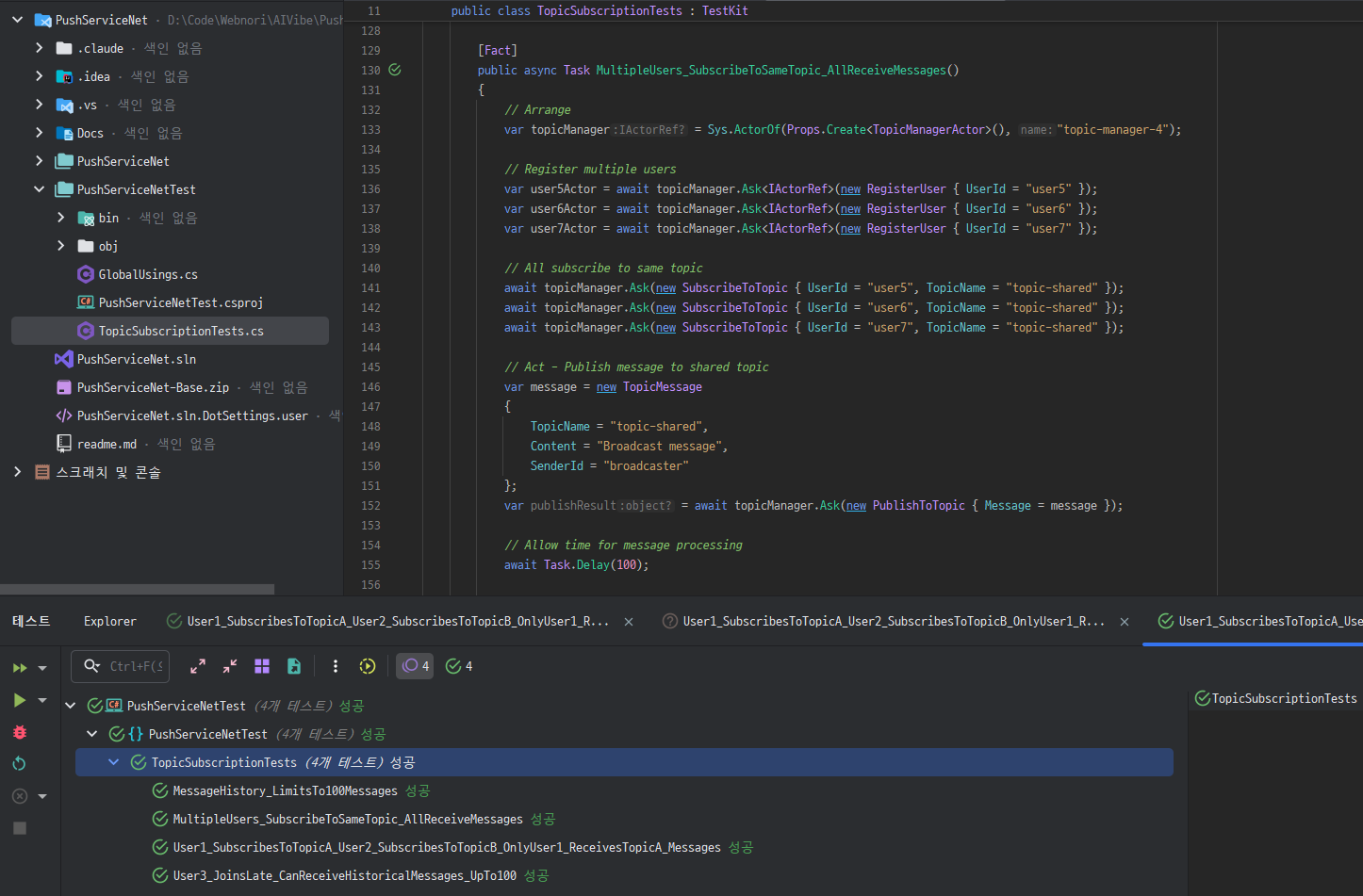Collapse the PushServiceNetTest folder in project tree
This screenshot has height=896, width=1363.
[39, 189]
